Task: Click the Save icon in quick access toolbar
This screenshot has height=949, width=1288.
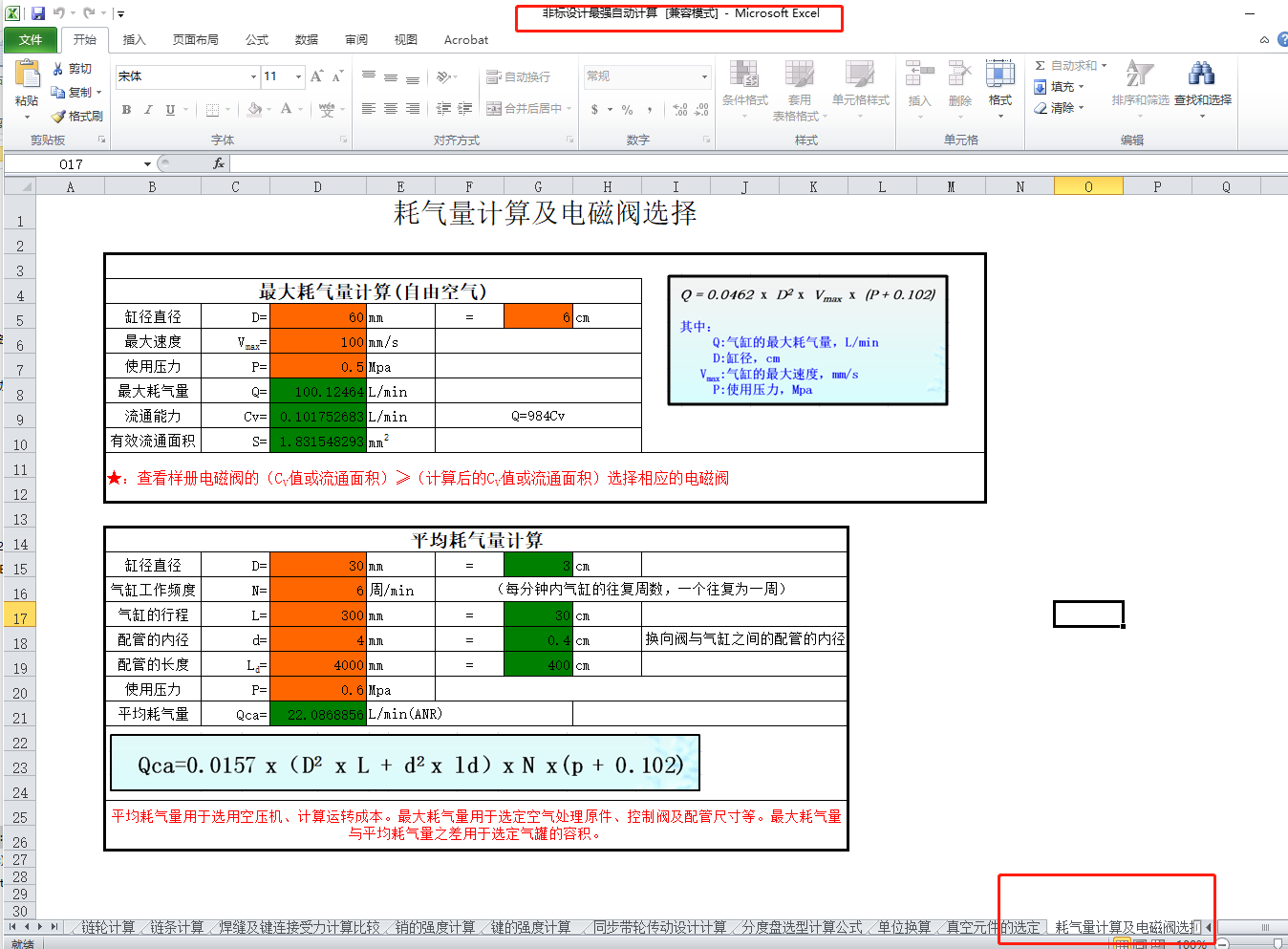Action: [38, 13]
